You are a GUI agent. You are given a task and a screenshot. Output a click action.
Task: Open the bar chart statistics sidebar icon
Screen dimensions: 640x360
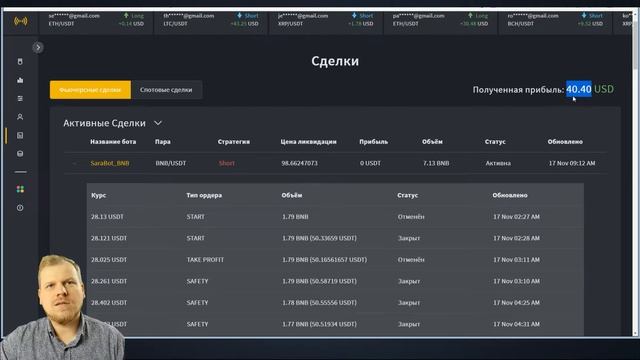pos(20,80)
